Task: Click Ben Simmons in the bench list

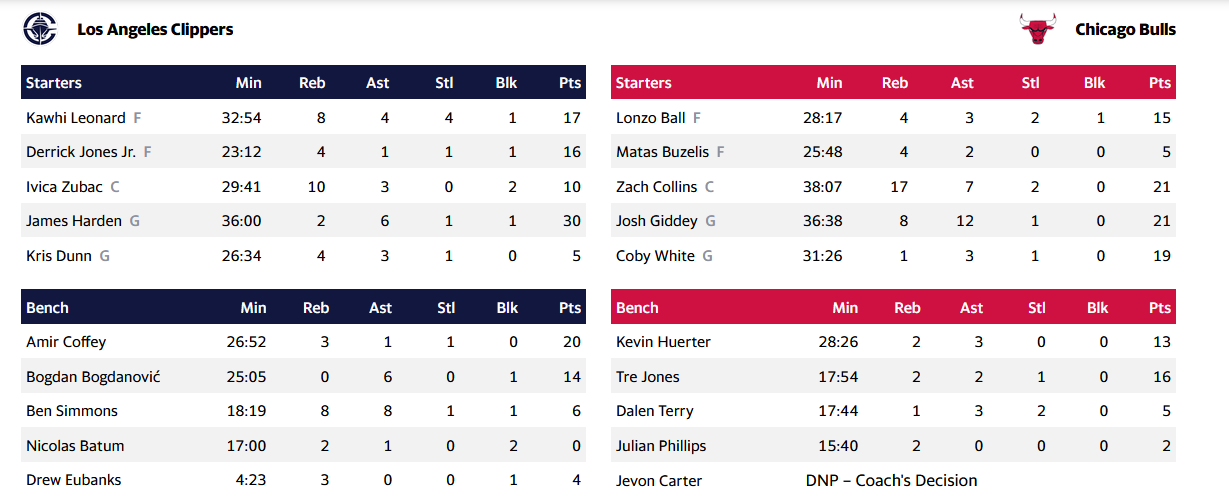Action: [x=72, y=411]
